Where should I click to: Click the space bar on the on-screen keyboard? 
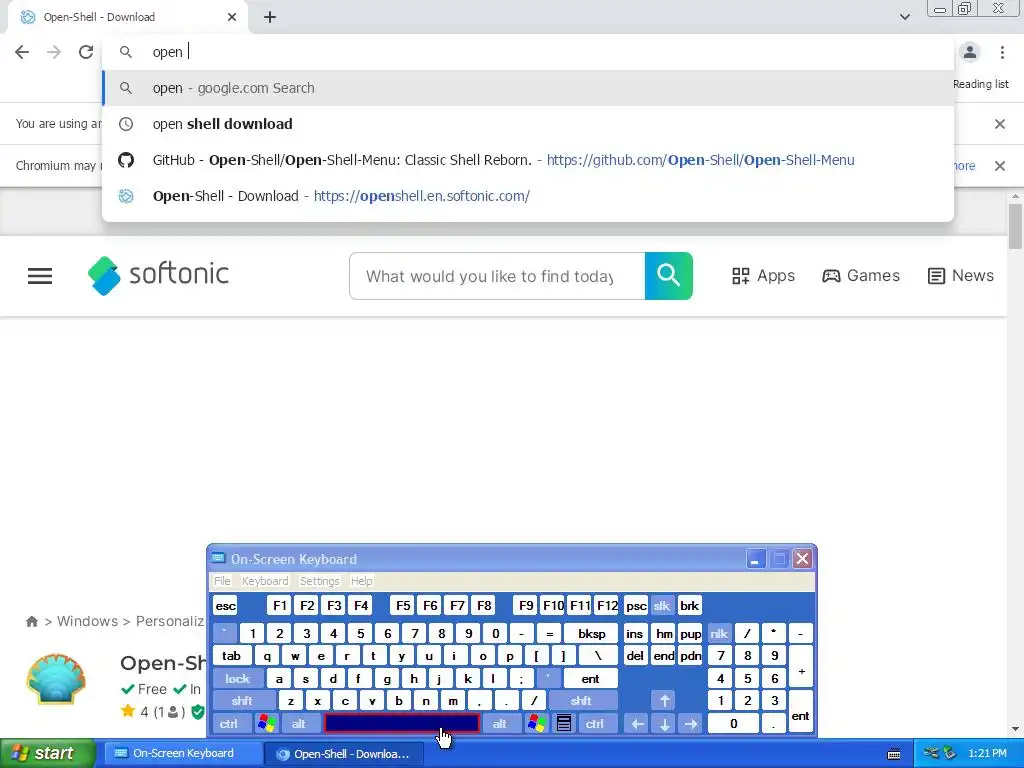tap(402, 724)
